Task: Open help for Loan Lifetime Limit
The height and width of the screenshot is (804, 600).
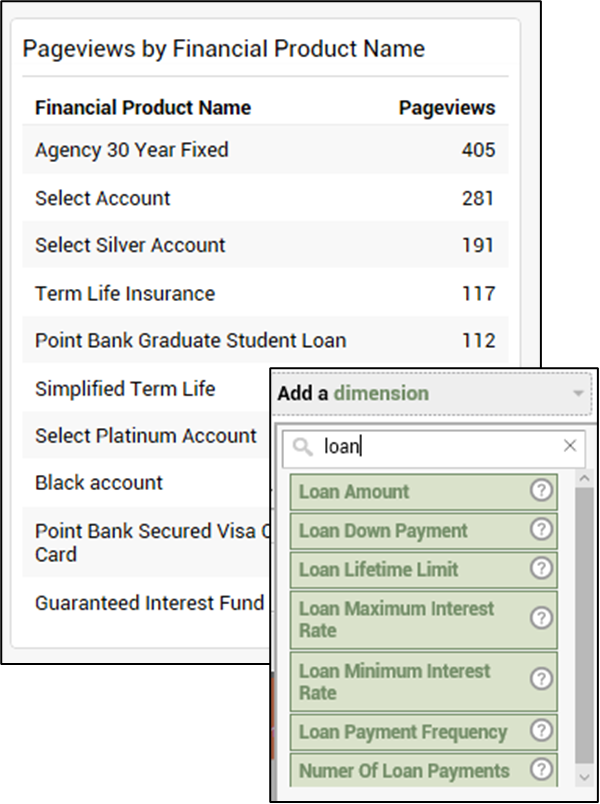Action: pos(541,569)
